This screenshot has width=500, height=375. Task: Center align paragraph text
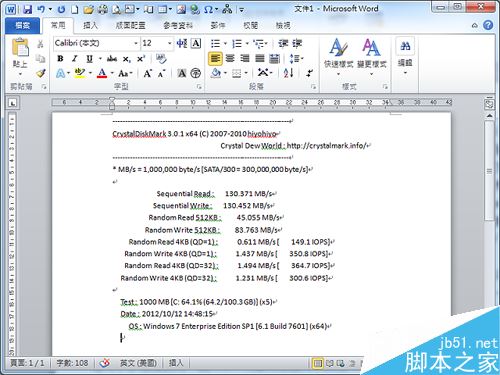[x=230, y=59]
